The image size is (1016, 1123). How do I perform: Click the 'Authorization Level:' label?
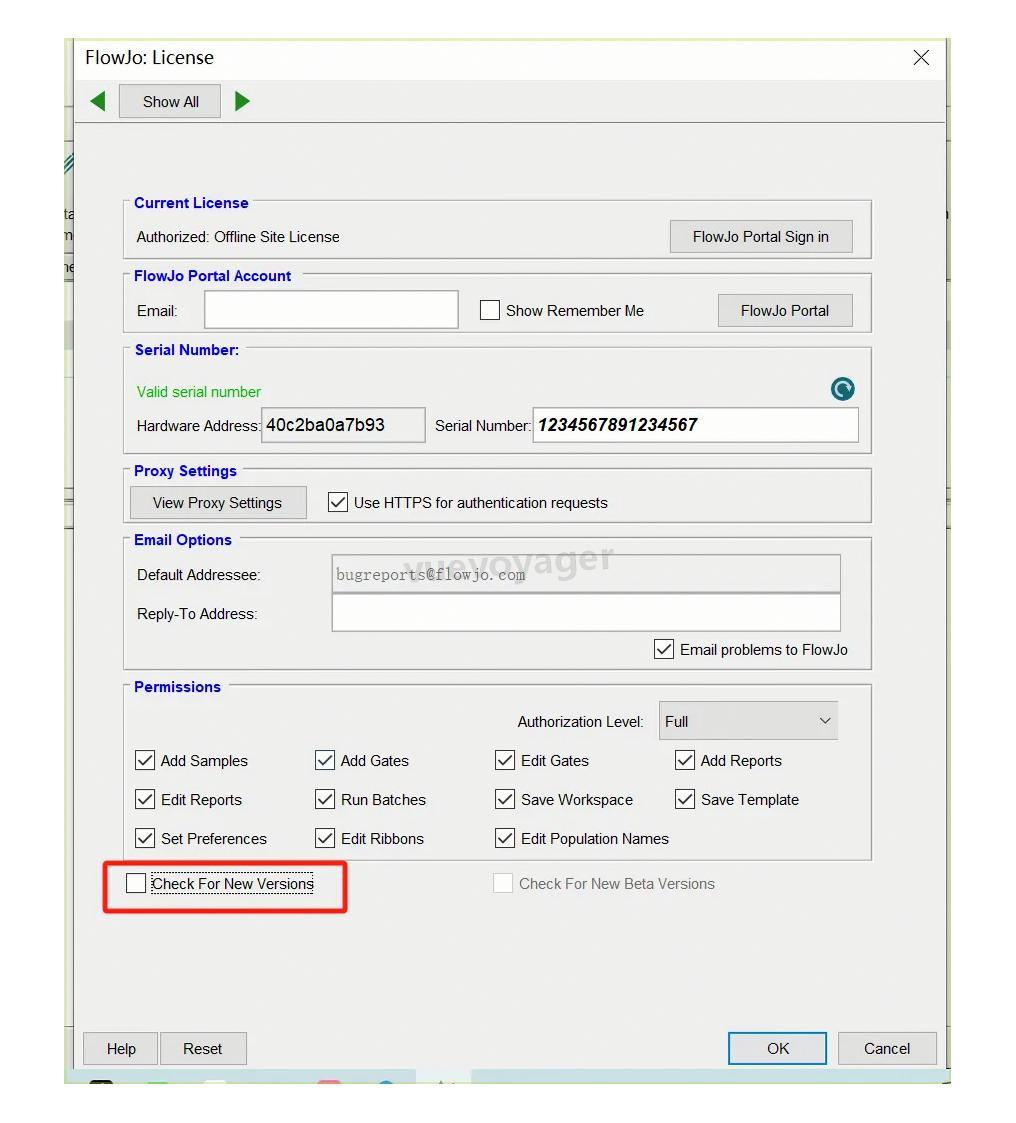tap(580, 722)
